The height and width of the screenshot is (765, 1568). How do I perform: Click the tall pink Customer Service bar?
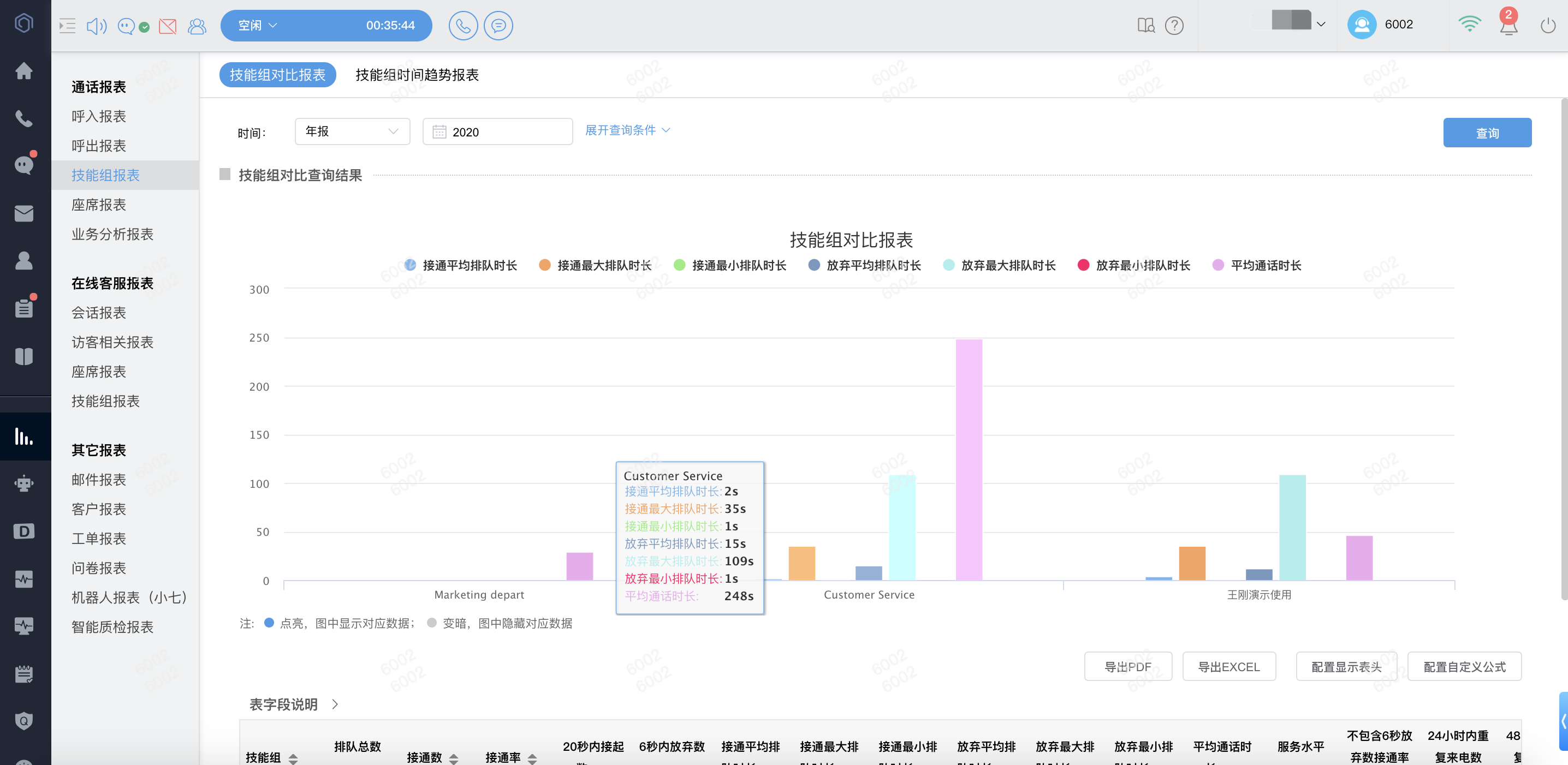coord(969,460)
